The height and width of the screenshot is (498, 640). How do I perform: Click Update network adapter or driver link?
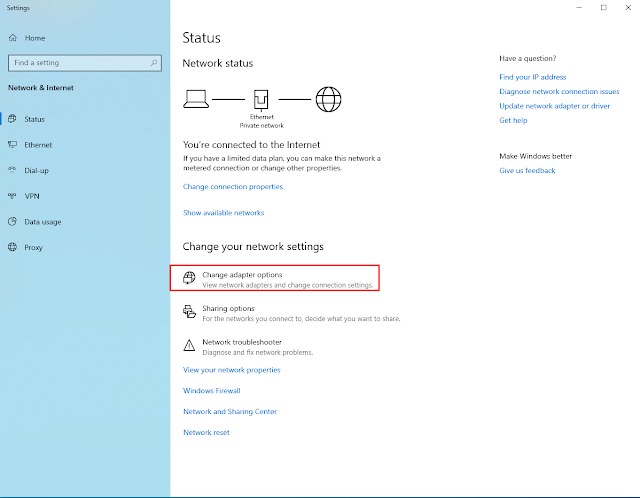(x=554, y=106)
